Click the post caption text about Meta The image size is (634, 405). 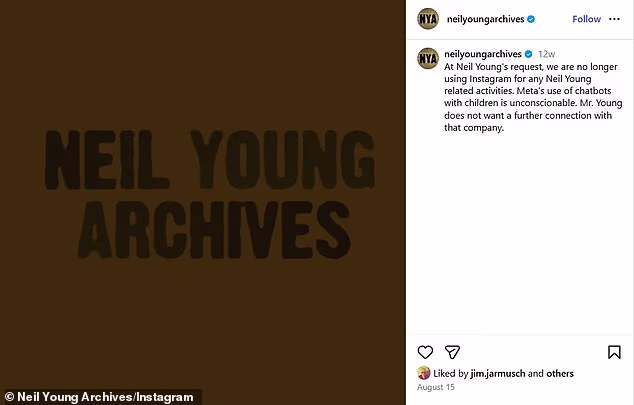pos(533,97)
